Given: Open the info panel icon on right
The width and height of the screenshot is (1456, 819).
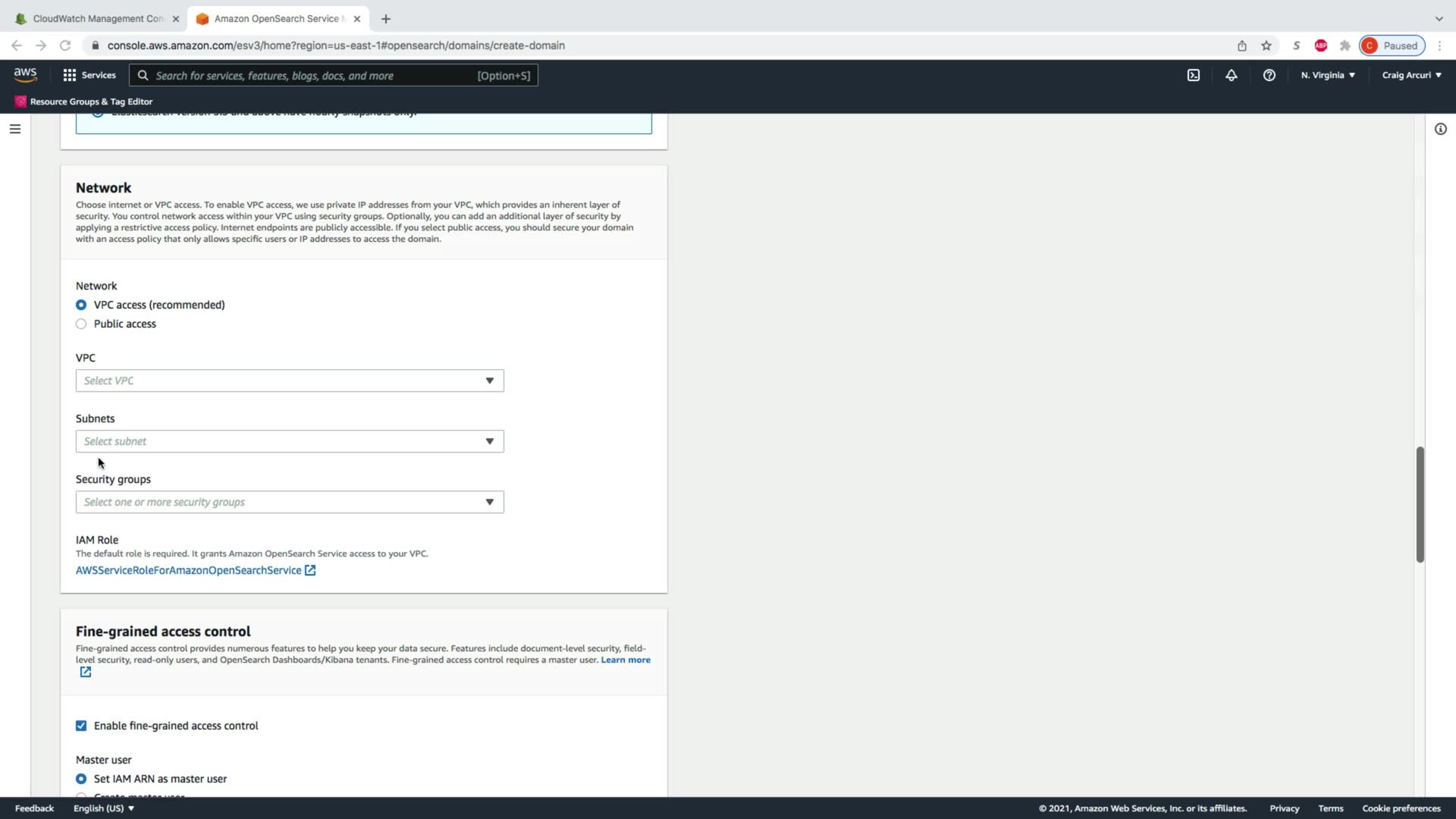Looking at the screenshot, I should click(x=1440, y=129).
